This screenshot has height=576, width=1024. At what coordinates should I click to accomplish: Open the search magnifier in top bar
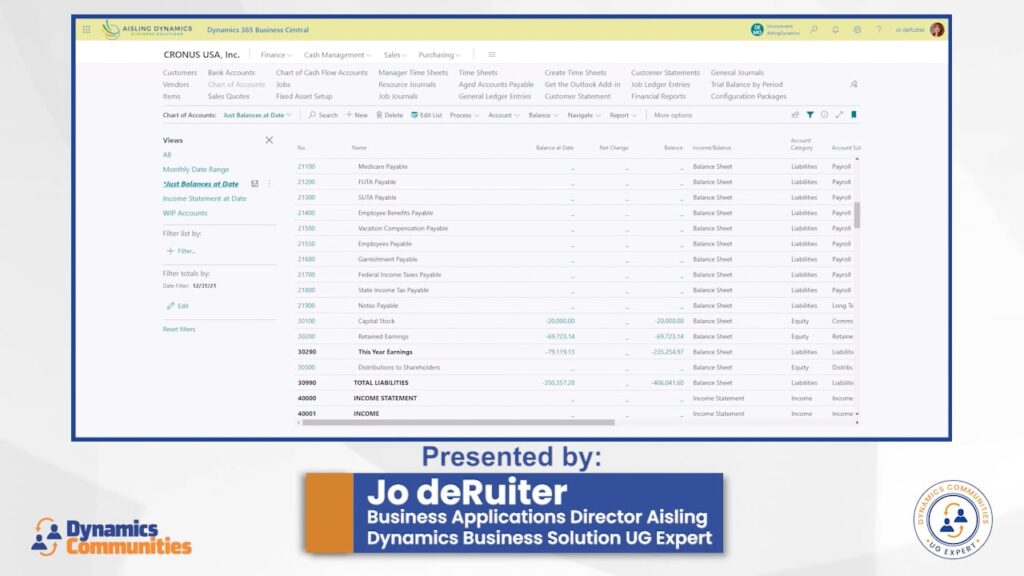[814, 29]
